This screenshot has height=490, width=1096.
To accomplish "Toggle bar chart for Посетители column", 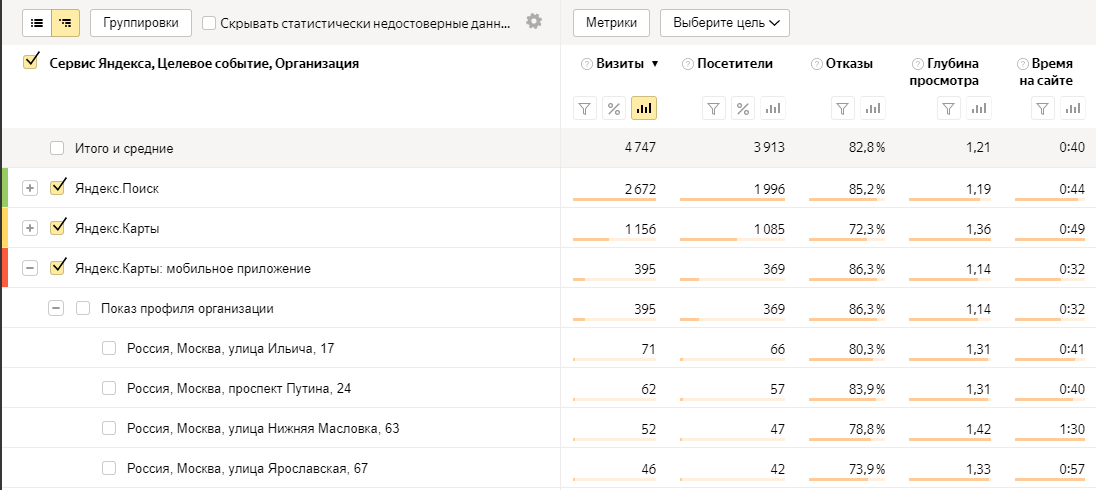I will point(772,108).
